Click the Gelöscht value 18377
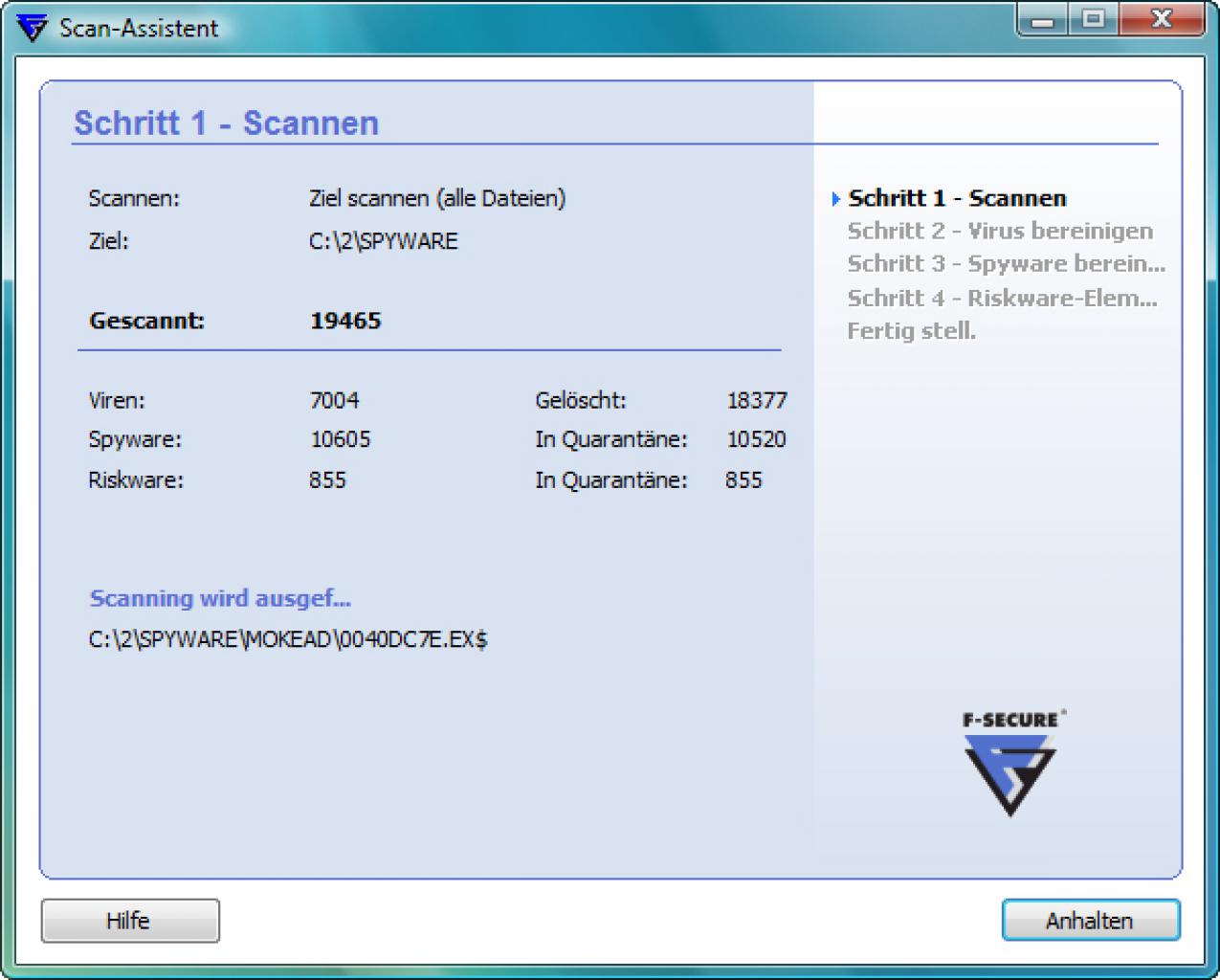The image size is (1220, 980). pos(756,400)
